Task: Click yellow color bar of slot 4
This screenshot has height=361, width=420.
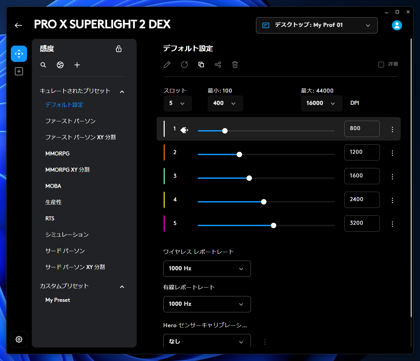Action: pyautogui.click(x=164, y=200)
